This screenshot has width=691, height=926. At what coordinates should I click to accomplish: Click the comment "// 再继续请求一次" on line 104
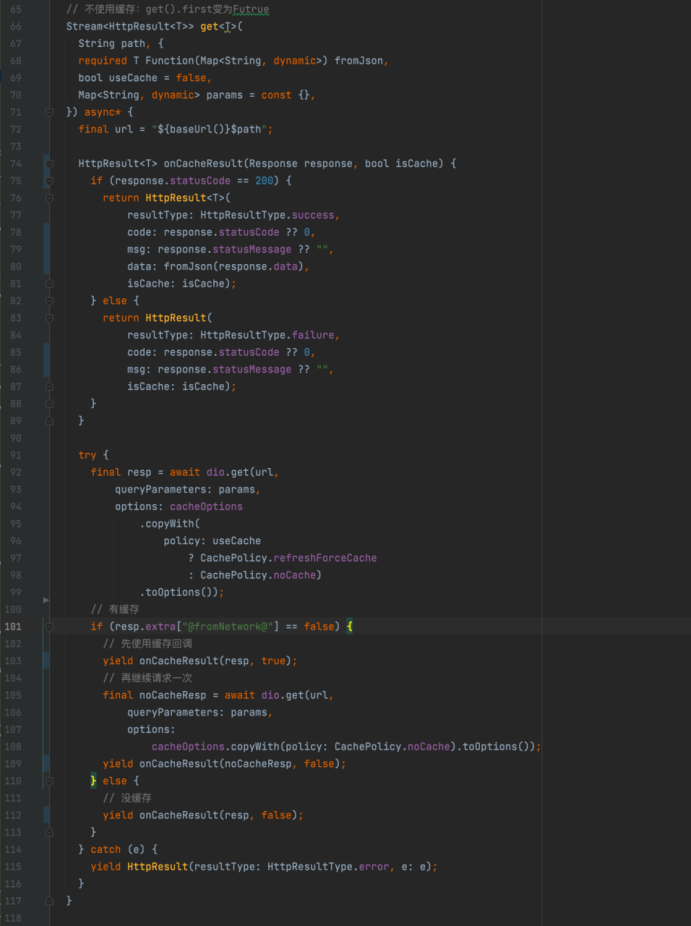coord(148,678)
